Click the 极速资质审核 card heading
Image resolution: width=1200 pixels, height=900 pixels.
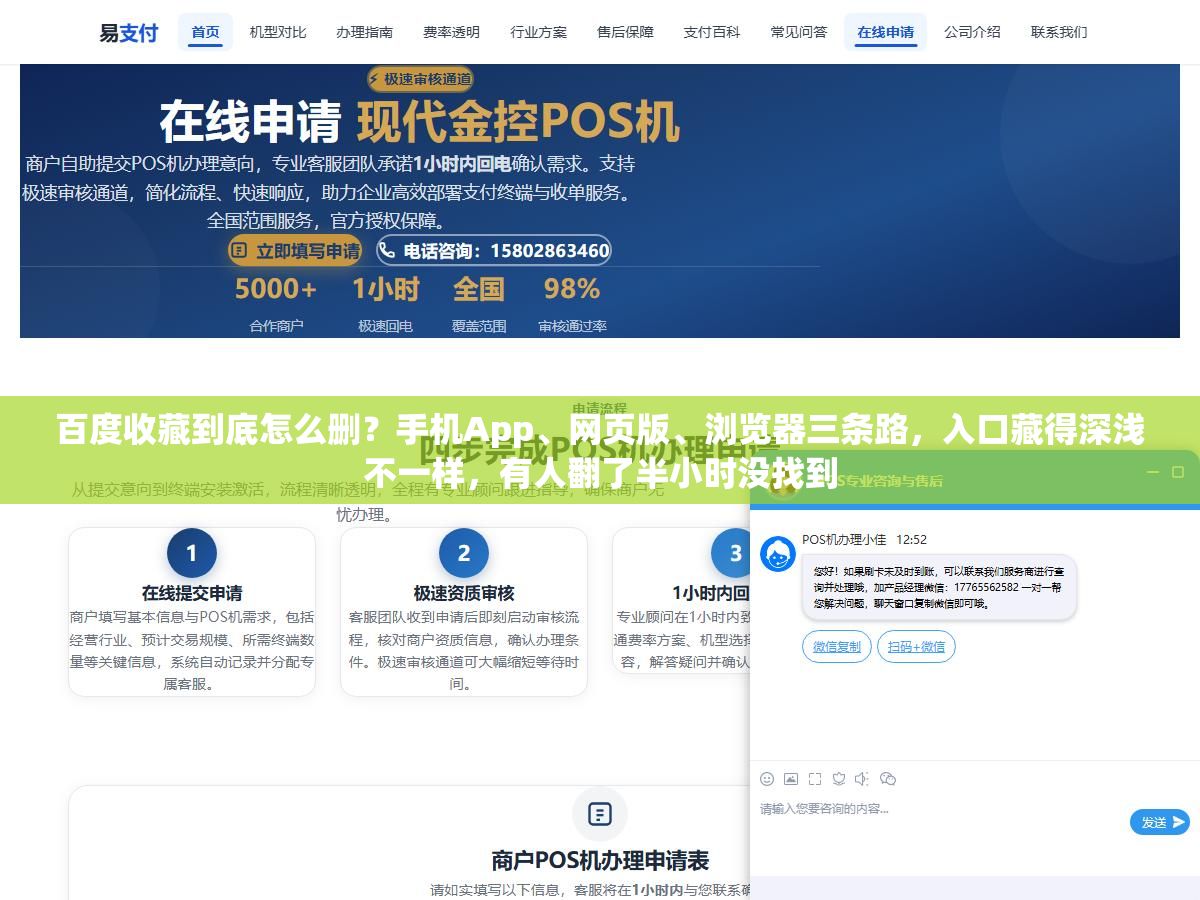pos(464,593)
